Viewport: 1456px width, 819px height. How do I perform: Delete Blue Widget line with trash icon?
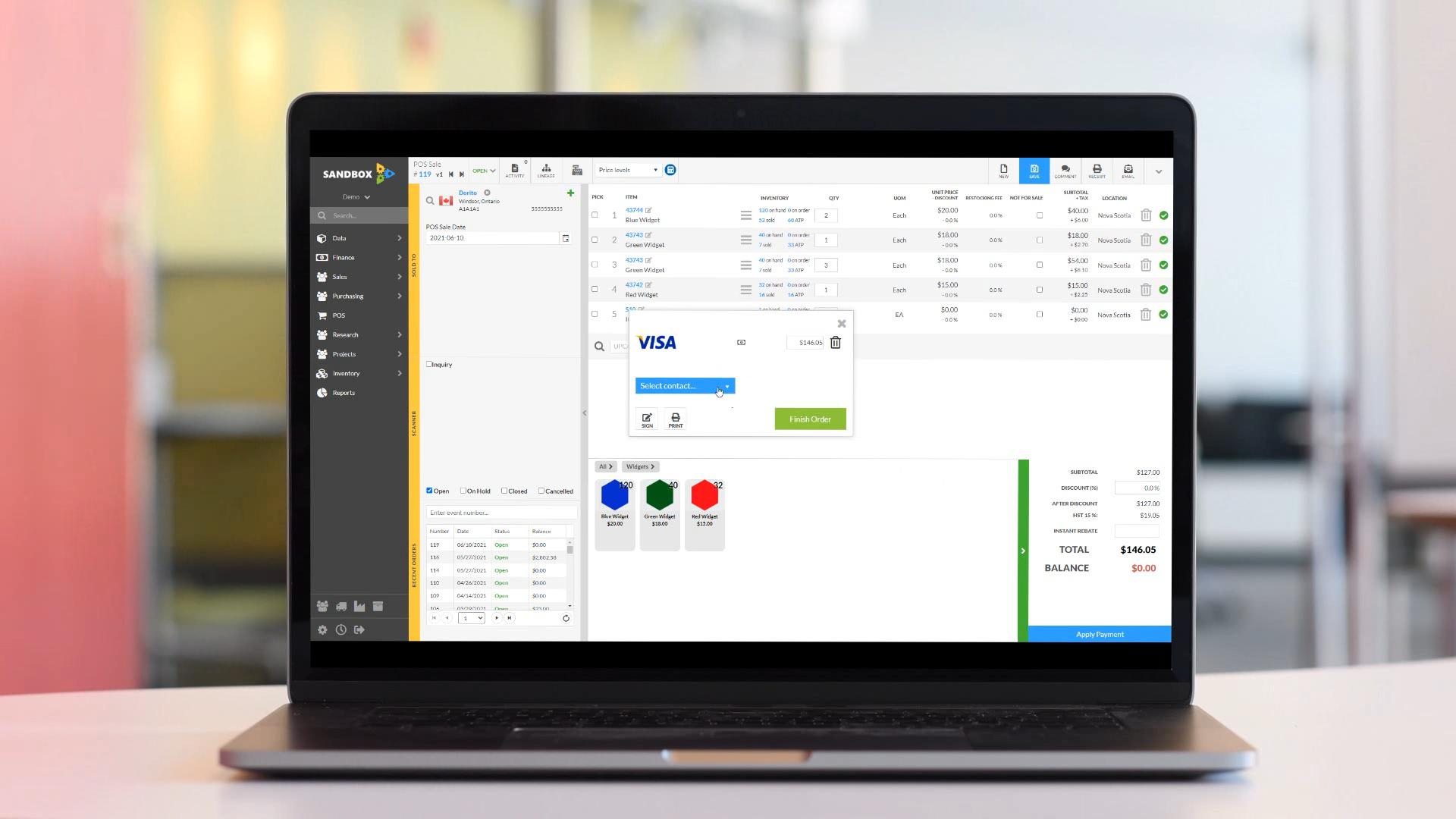(1146, 215)
